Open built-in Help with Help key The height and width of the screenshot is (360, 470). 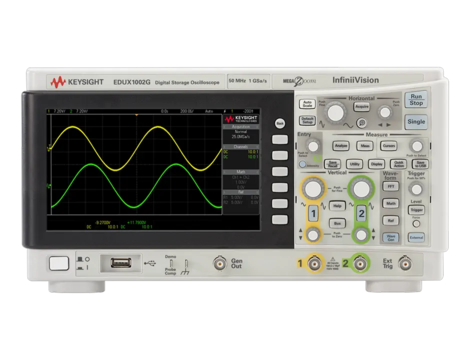pos(337,206)
